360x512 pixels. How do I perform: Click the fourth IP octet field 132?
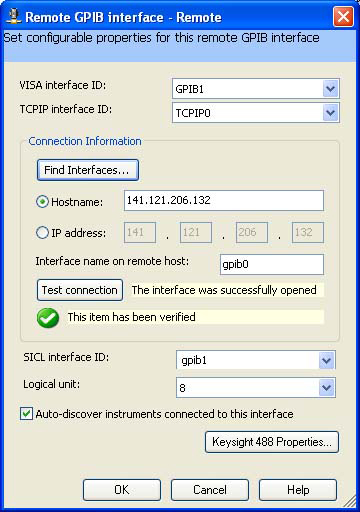[308, 232]
